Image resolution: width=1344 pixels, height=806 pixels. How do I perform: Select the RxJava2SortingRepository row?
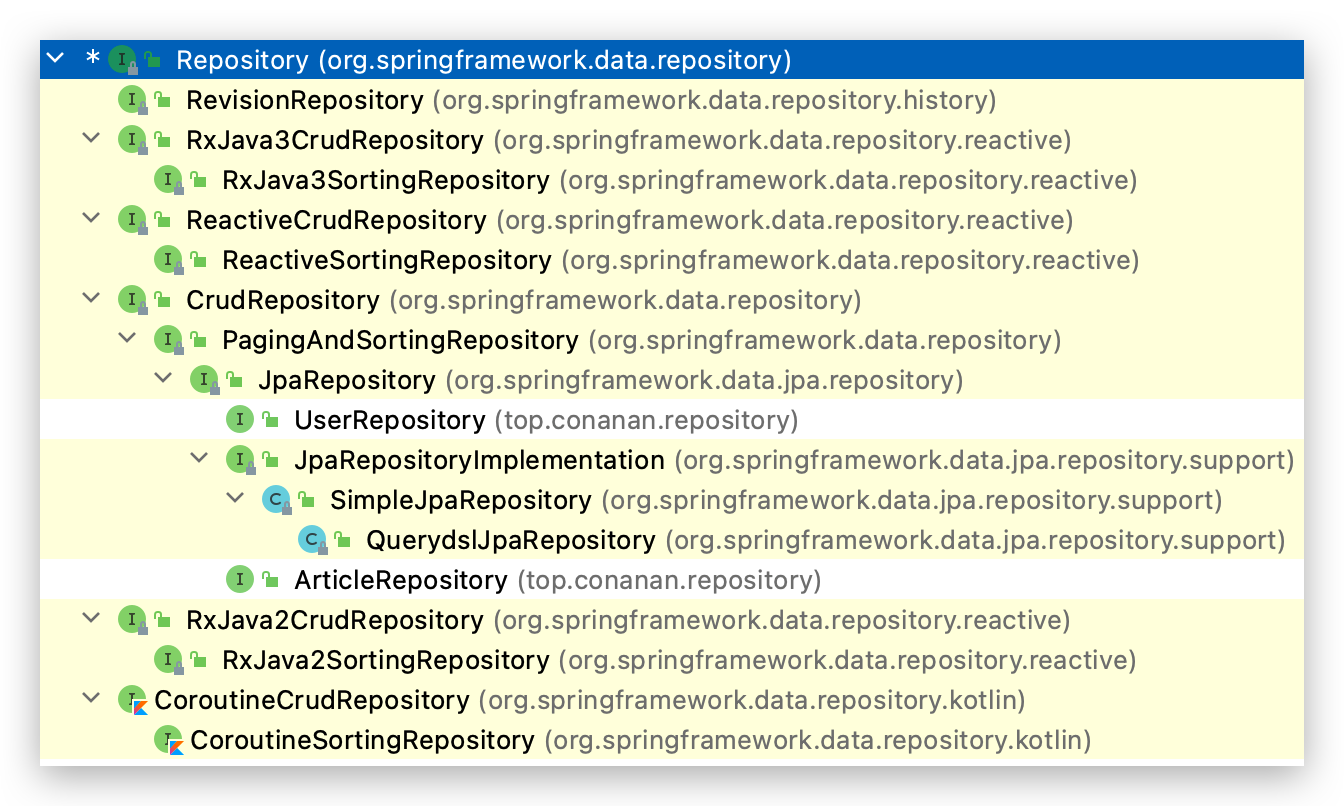[385, 660]
